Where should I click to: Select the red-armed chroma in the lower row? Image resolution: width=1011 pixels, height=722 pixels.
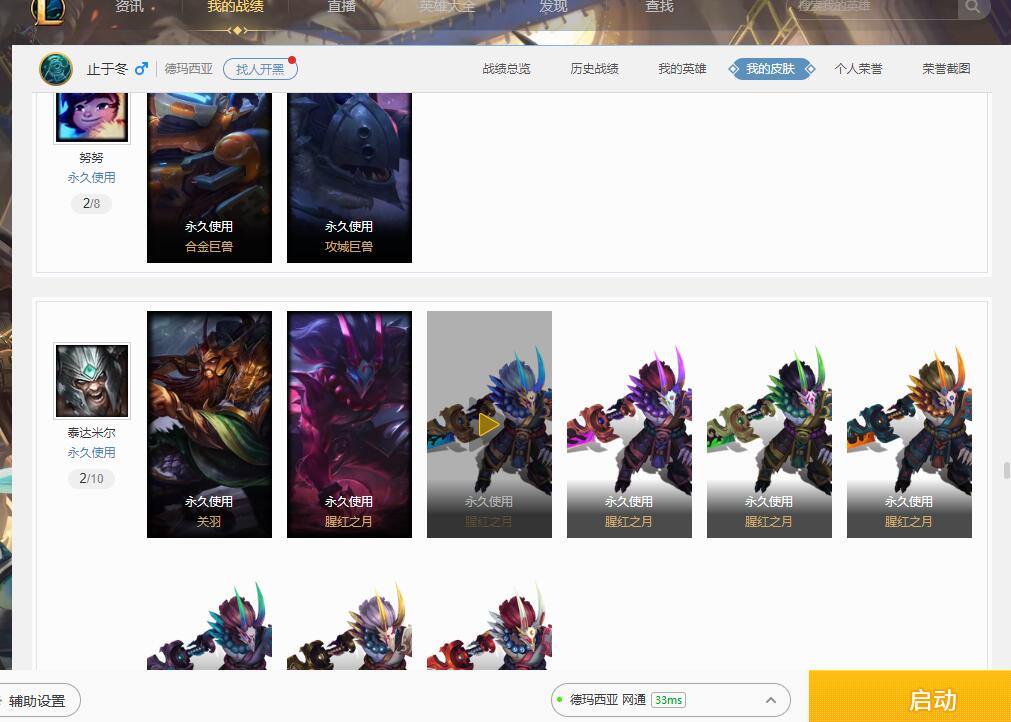[489, 625]
